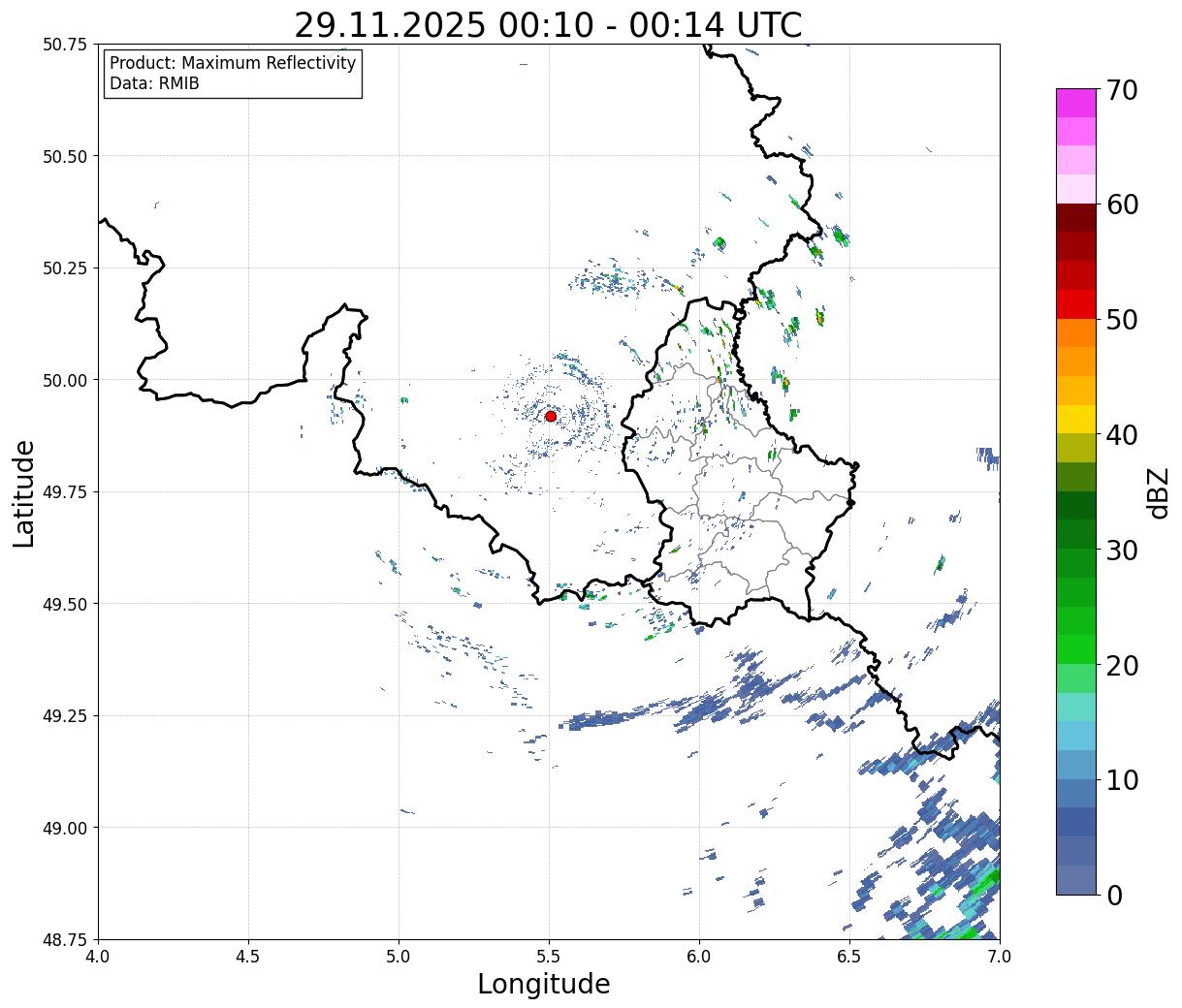Click the 5.0 longitude tick label
This screenshot has width=1182, height=1008.
coord(399,957)
